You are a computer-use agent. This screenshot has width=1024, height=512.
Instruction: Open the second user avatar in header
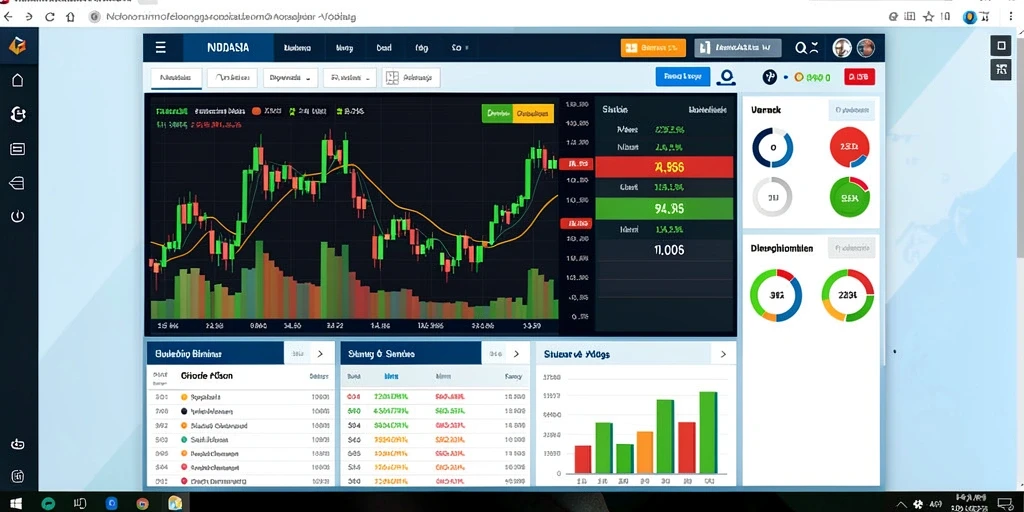[x=865, y=48]
